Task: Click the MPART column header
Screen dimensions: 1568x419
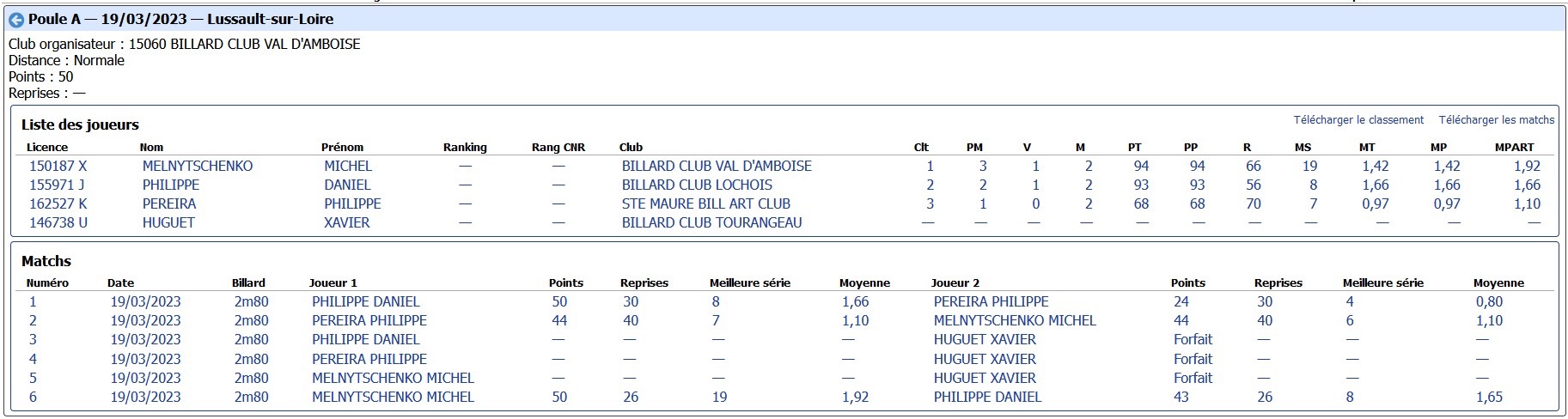Action: click(1514, 148)
